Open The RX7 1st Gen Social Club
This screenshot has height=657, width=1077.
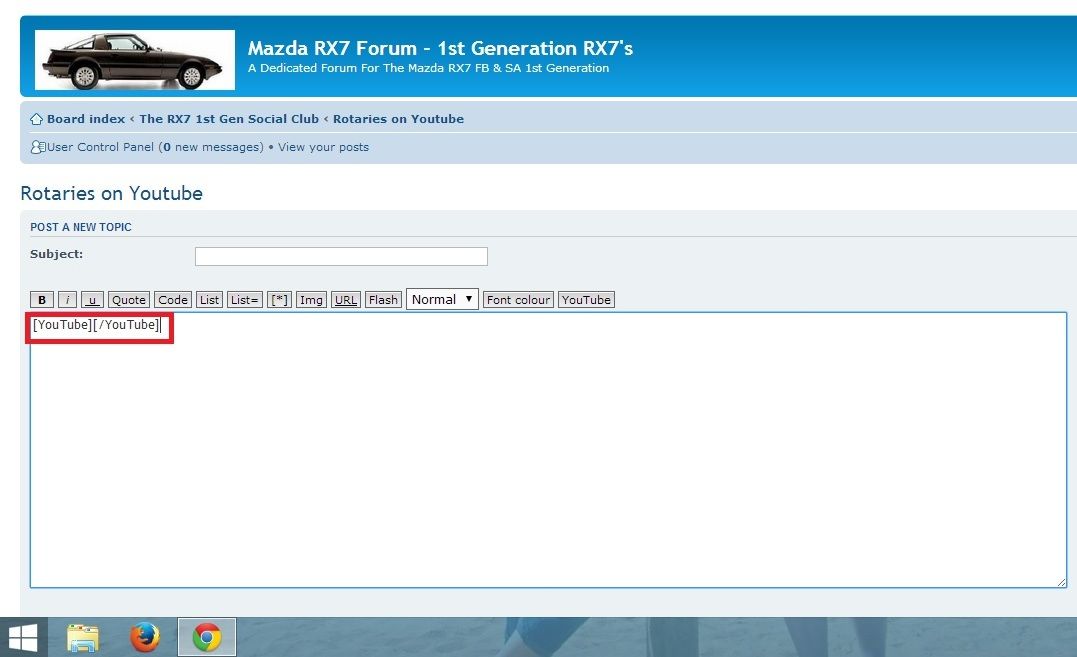[x=229, y=119]
